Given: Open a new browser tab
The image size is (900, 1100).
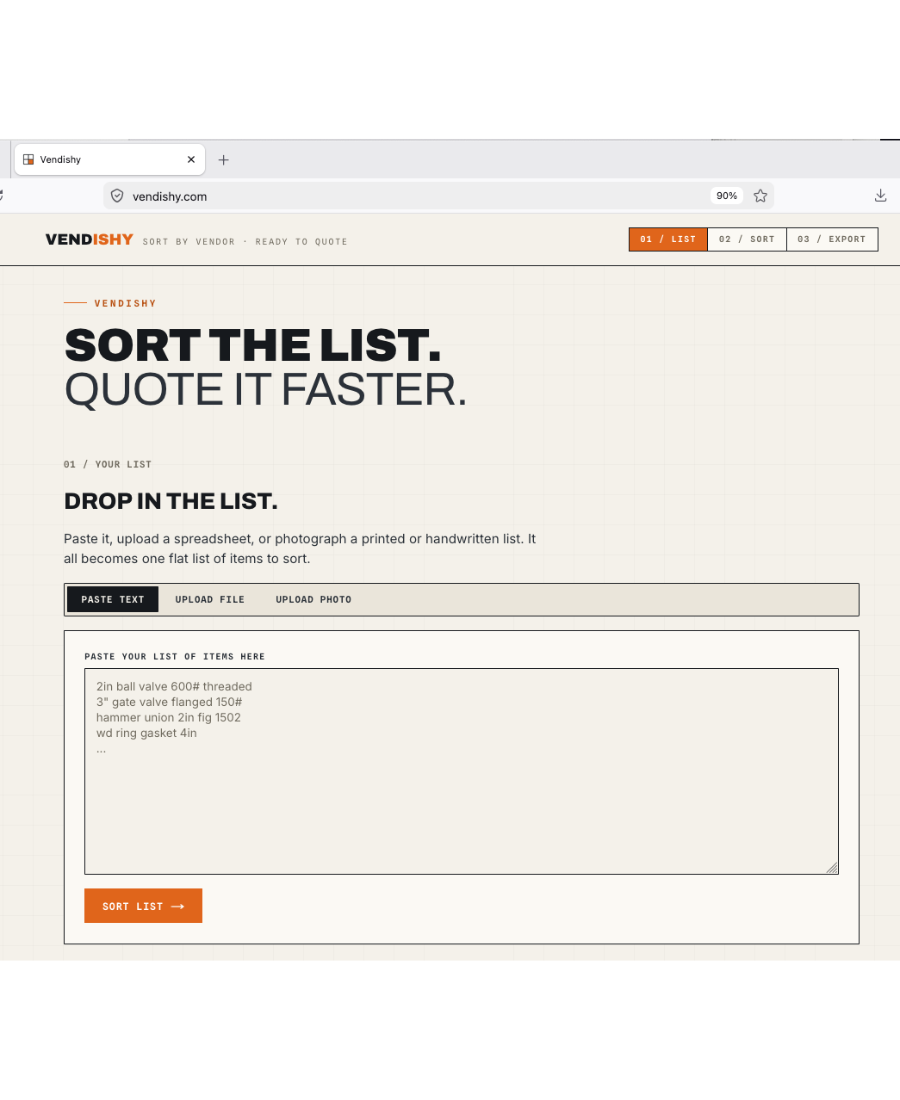Looking at the screenshot, I should (x=223, y=160).
